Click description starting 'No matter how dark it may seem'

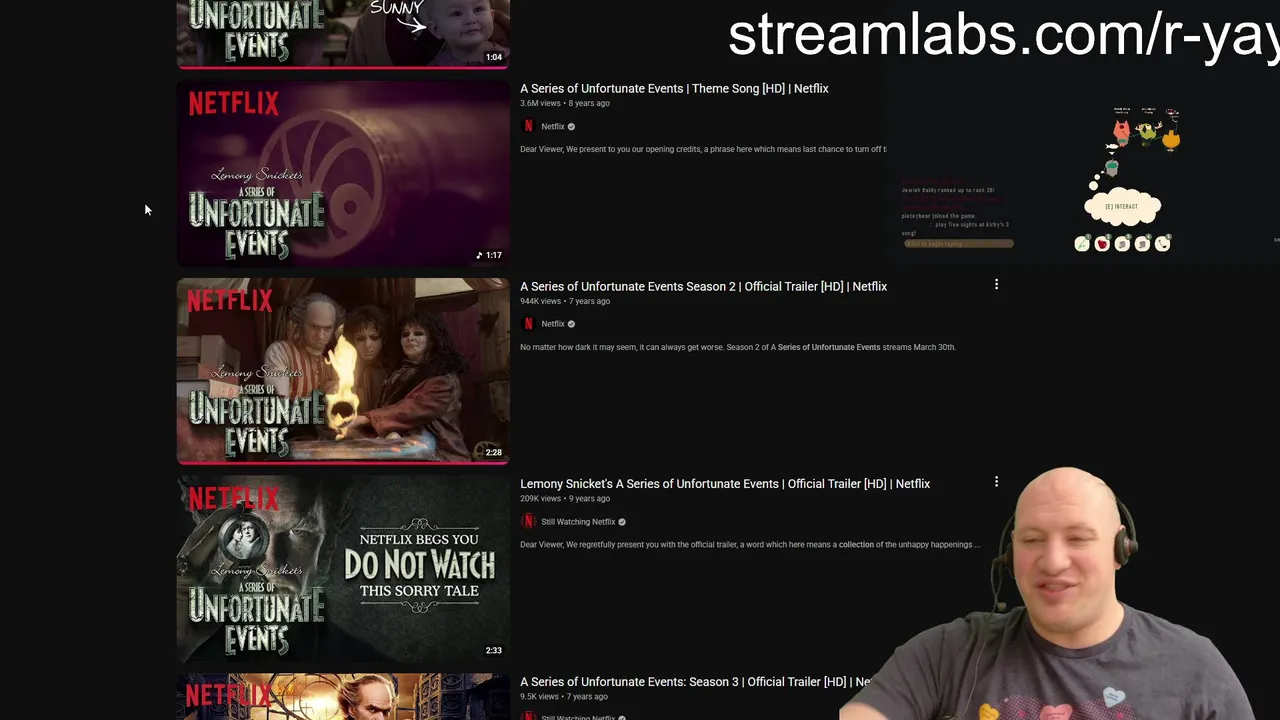pyautogui.click(x=738, y=347)
